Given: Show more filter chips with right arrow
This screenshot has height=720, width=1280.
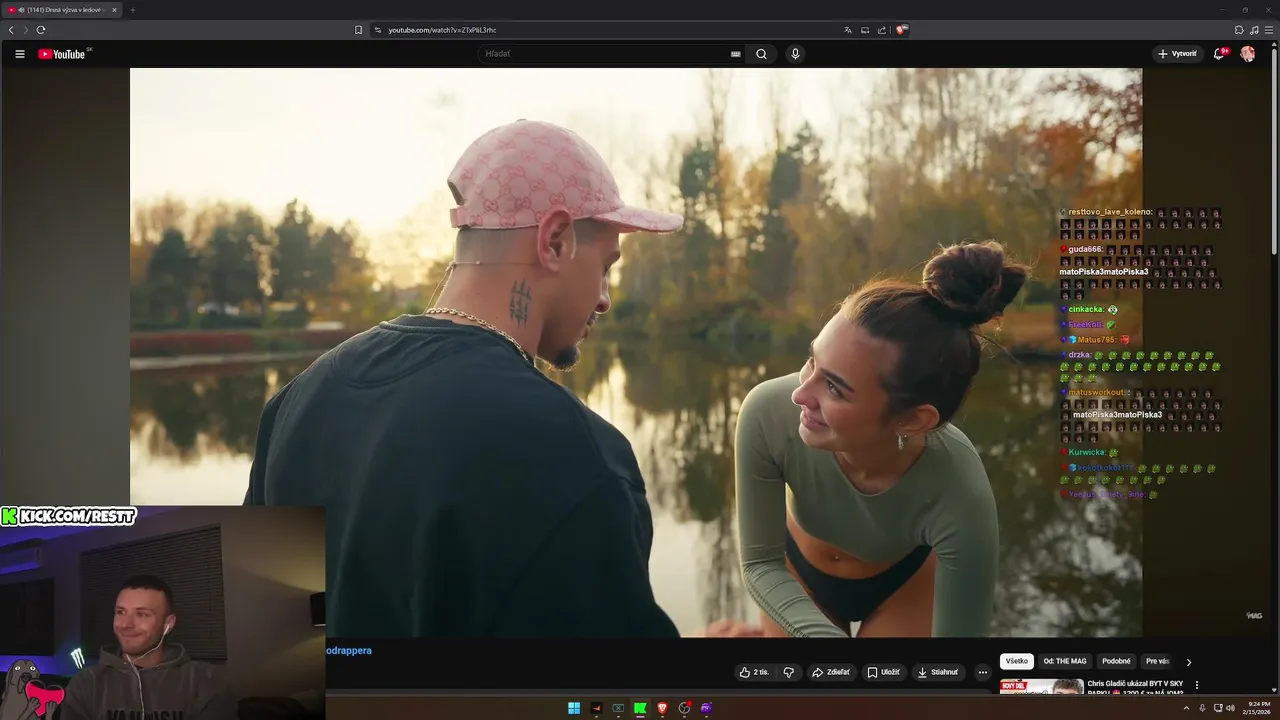Looking at the screenshot, I should [1188, 662].
